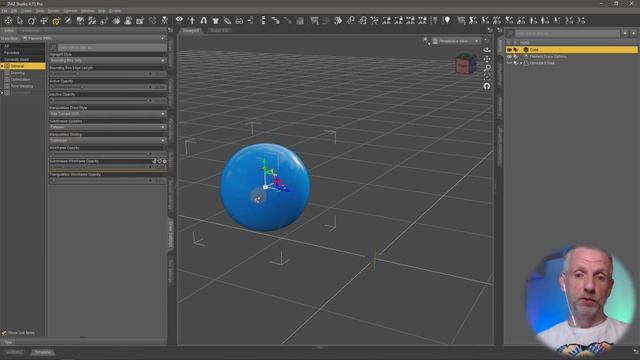Click the upward arrow toolbar icon
The height and width of the screenshot is (360, 640).
(x=191, y=20)
